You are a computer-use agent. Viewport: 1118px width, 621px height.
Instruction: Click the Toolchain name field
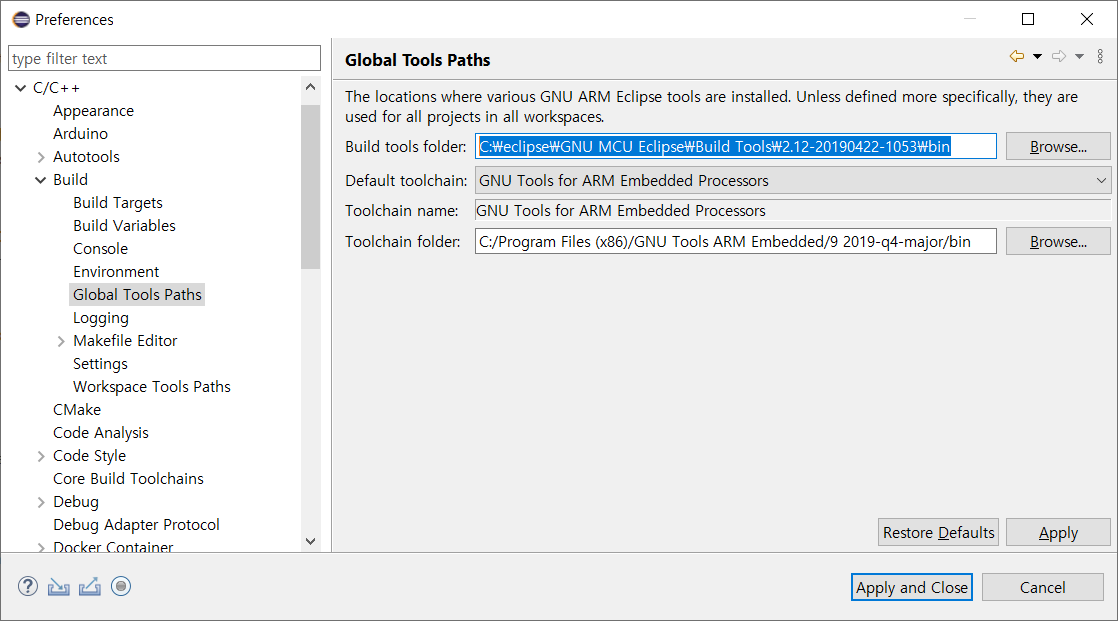click(x=793, y=210)
